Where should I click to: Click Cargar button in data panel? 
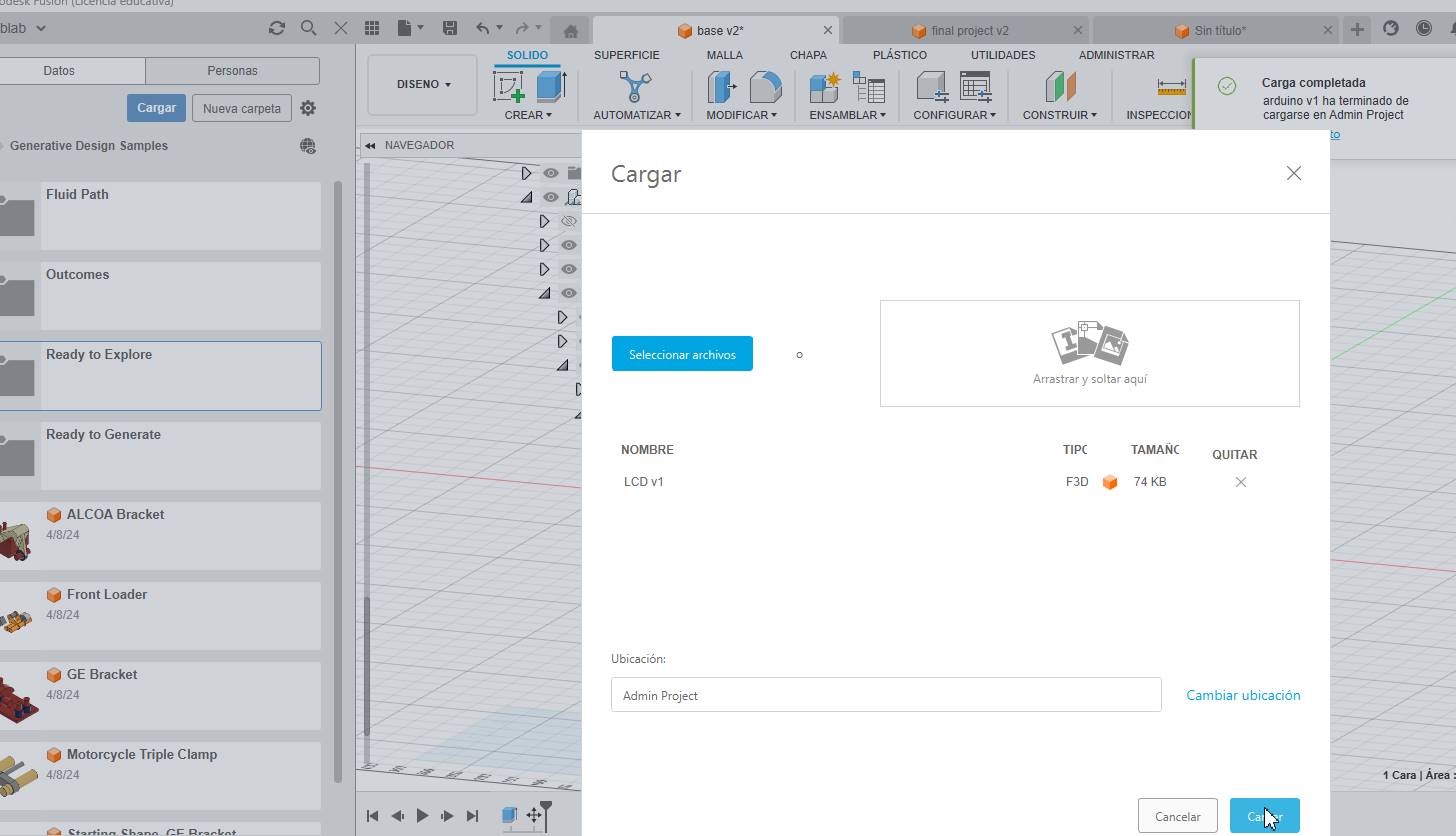click(156, 108)
